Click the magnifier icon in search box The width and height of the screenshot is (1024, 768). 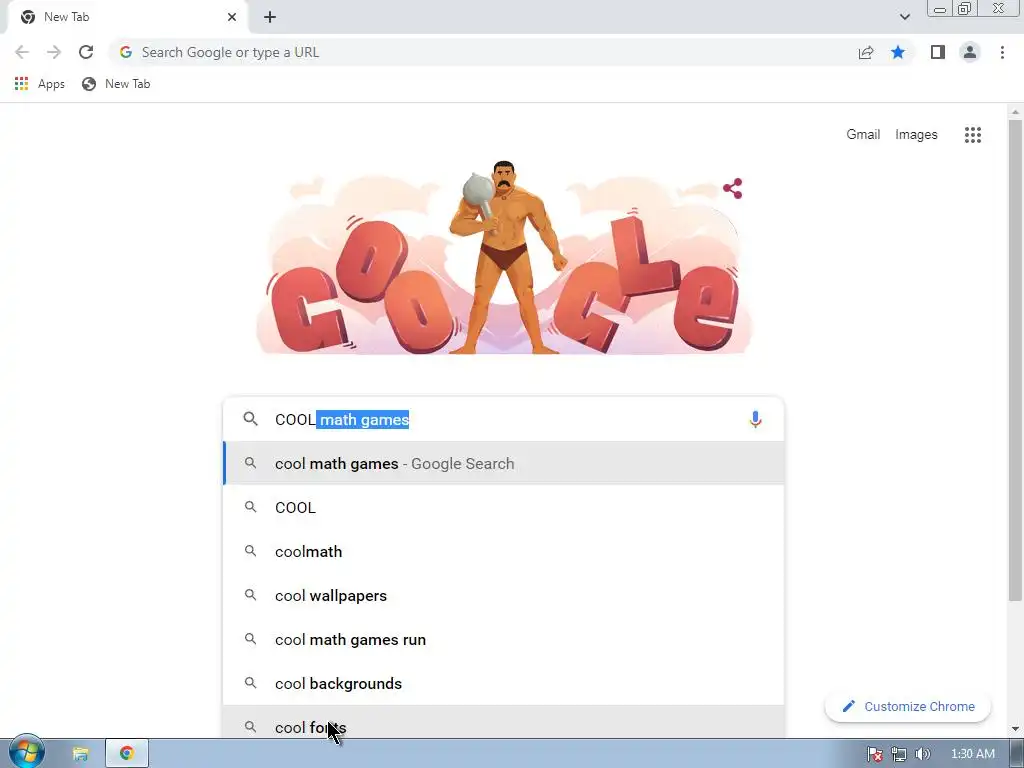pos(250,419)
